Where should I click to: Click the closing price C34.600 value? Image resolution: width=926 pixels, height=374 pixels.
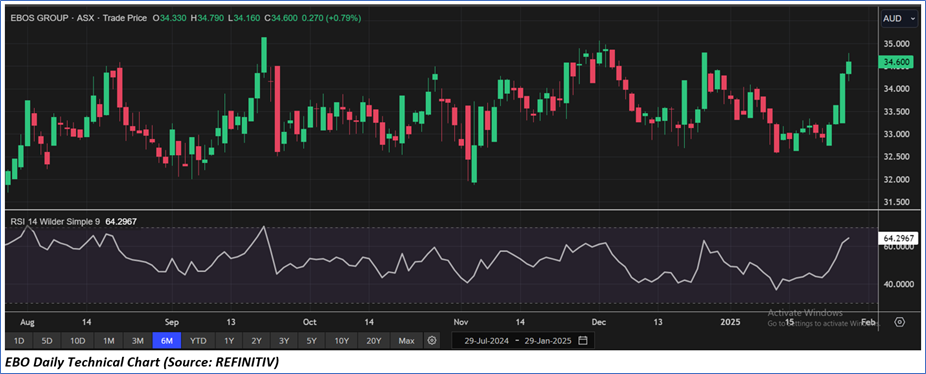[x=281, y=18]
